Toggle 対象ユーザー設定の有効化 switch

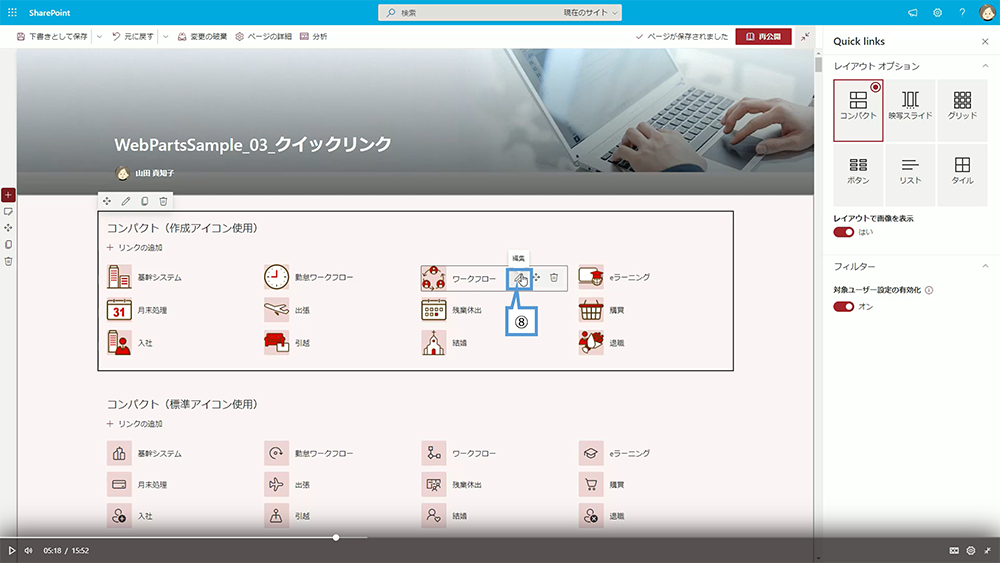click(843, 307)
